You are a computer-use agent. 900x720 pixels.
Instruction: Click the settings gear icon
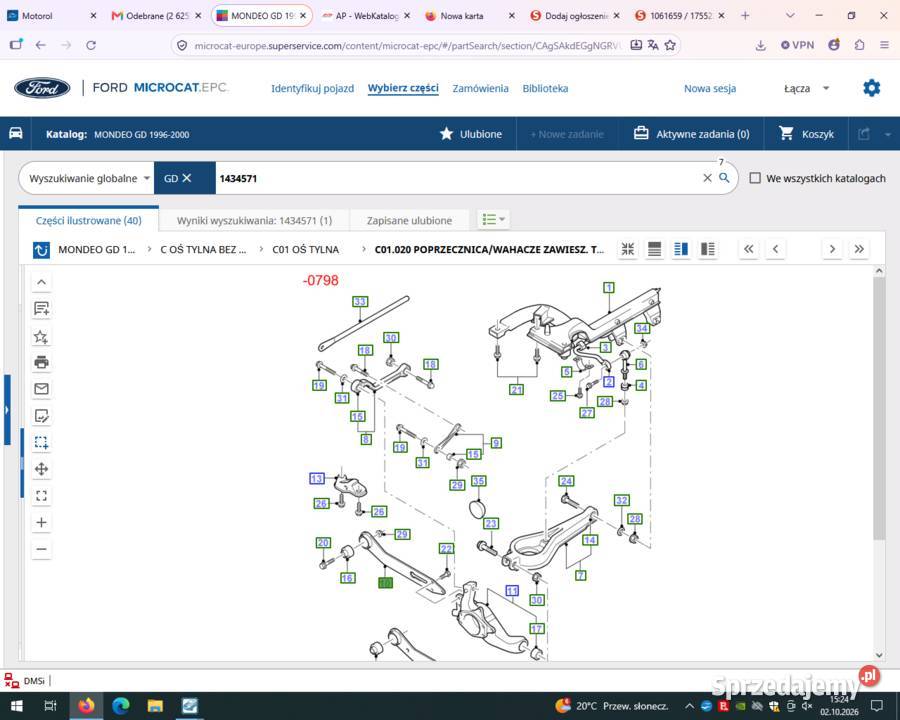pos(871,88)
